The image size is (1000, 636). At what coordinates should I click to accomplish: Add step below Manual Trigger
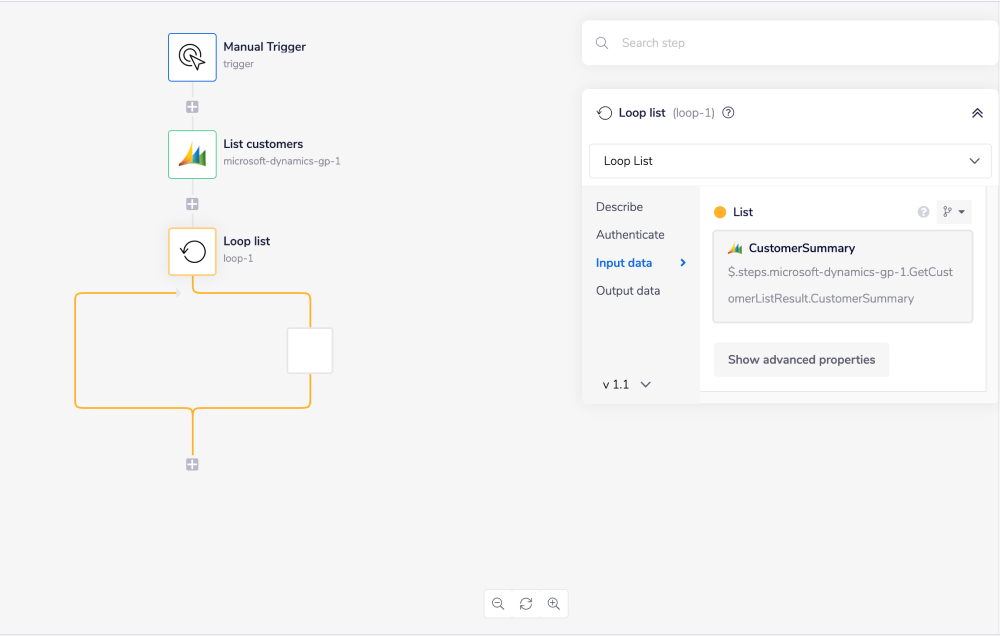click(x=192, y=106)
